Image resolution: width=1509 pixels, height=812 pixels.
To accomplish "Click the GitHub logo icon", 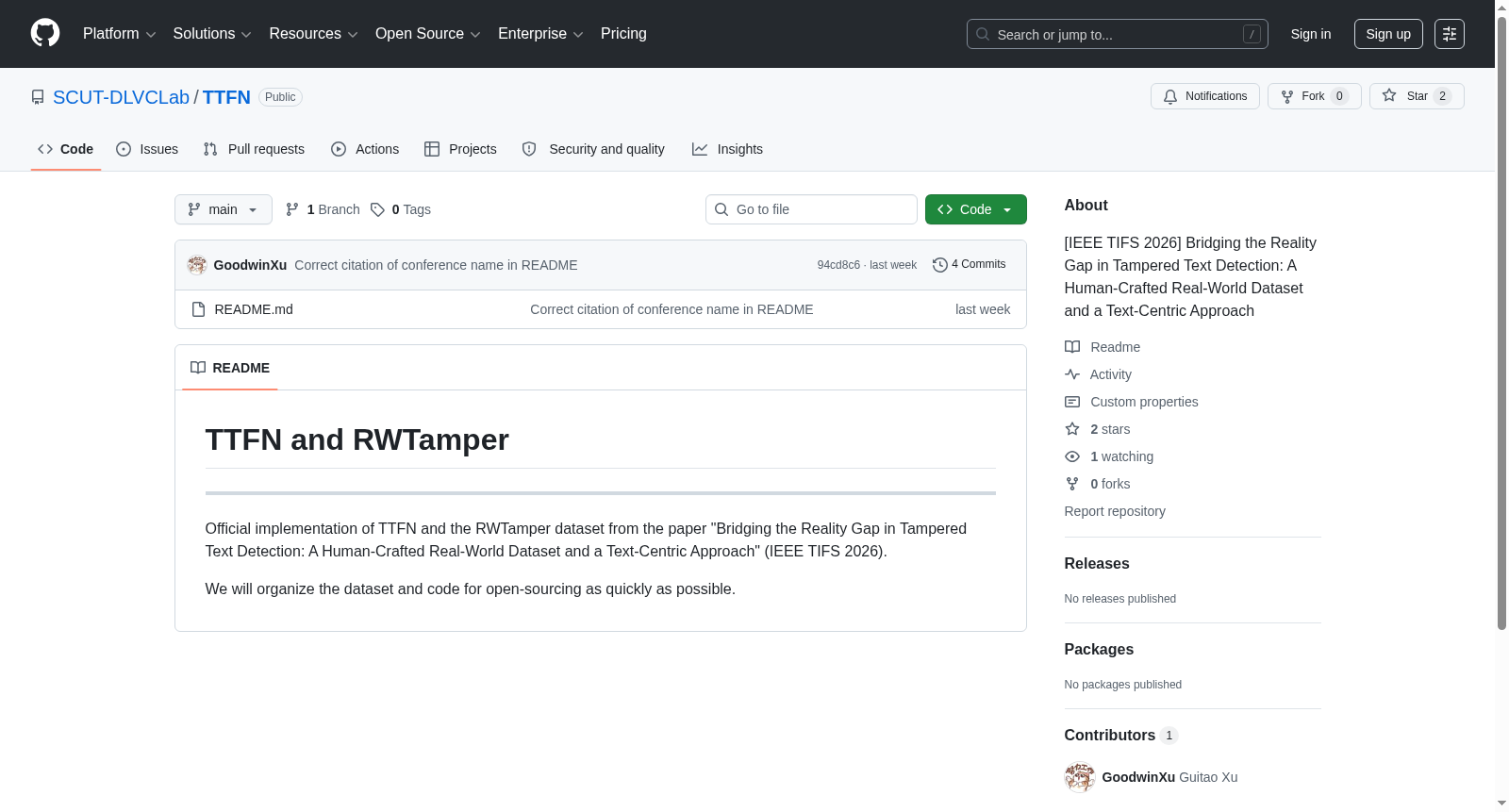I will [45, 34].
